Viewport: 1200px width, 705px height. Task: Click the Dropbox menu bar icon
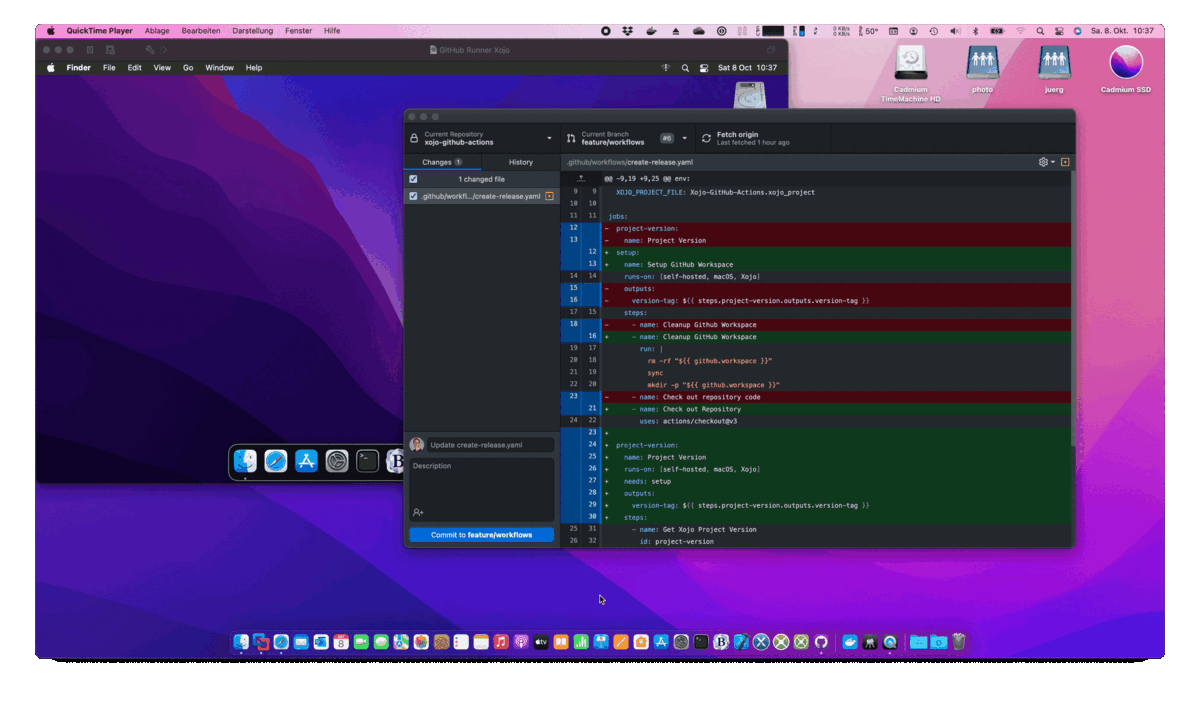pyautogui.click(x=628, y=31)
